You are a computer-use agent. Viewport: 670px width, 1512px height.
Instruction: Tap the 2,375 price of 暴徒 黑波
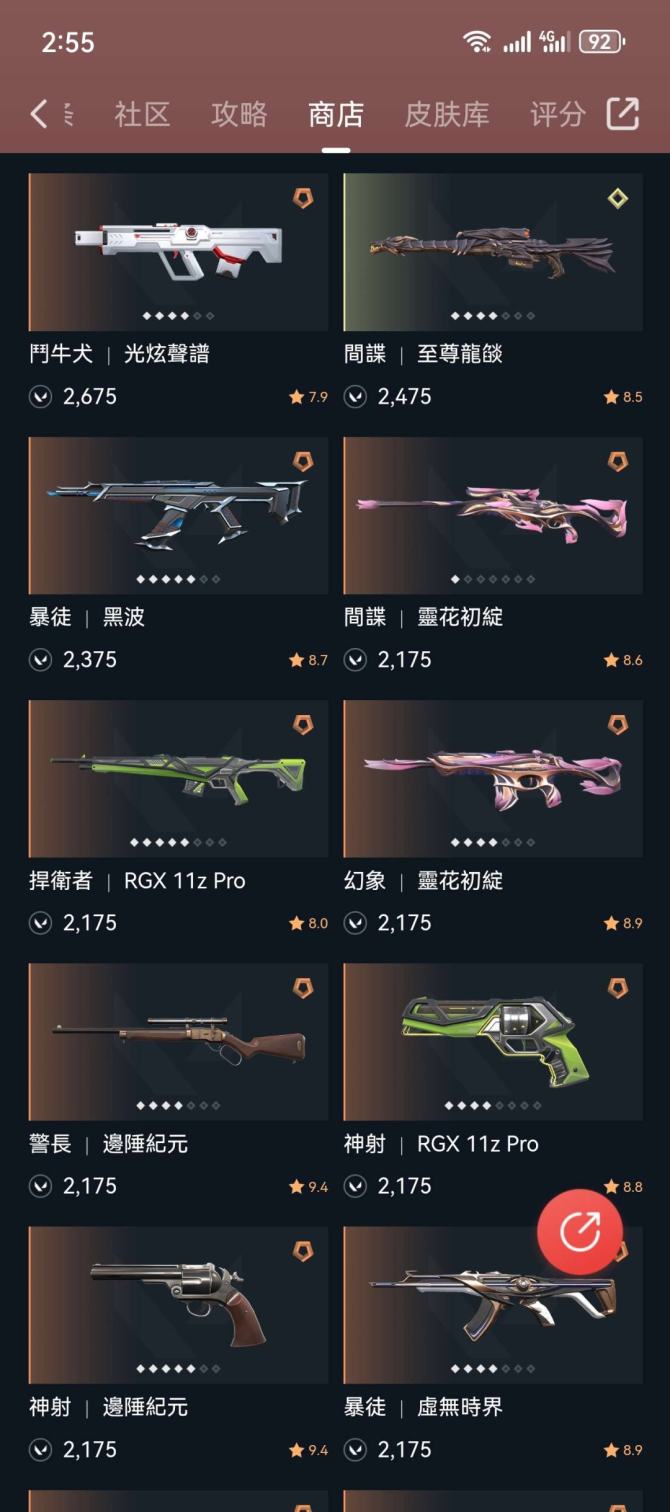click(90, 660)
